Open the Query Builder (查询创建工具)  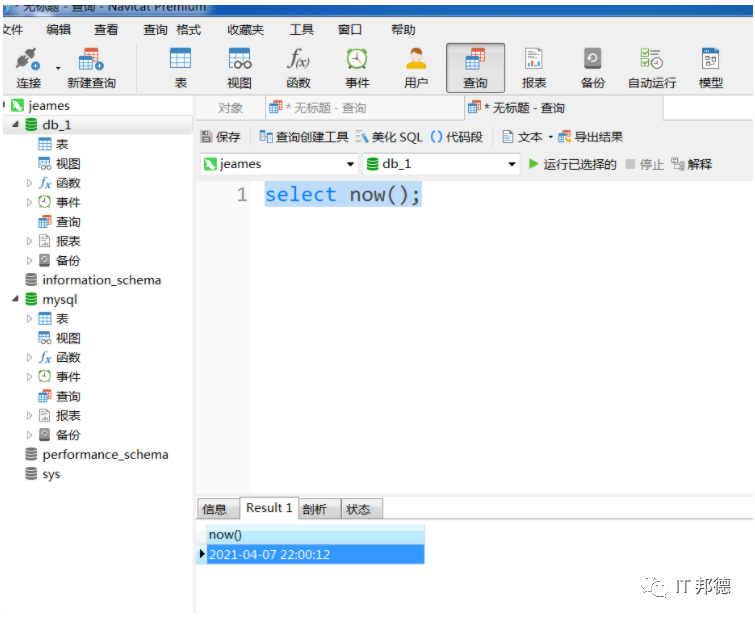click(x=303, y=137)
